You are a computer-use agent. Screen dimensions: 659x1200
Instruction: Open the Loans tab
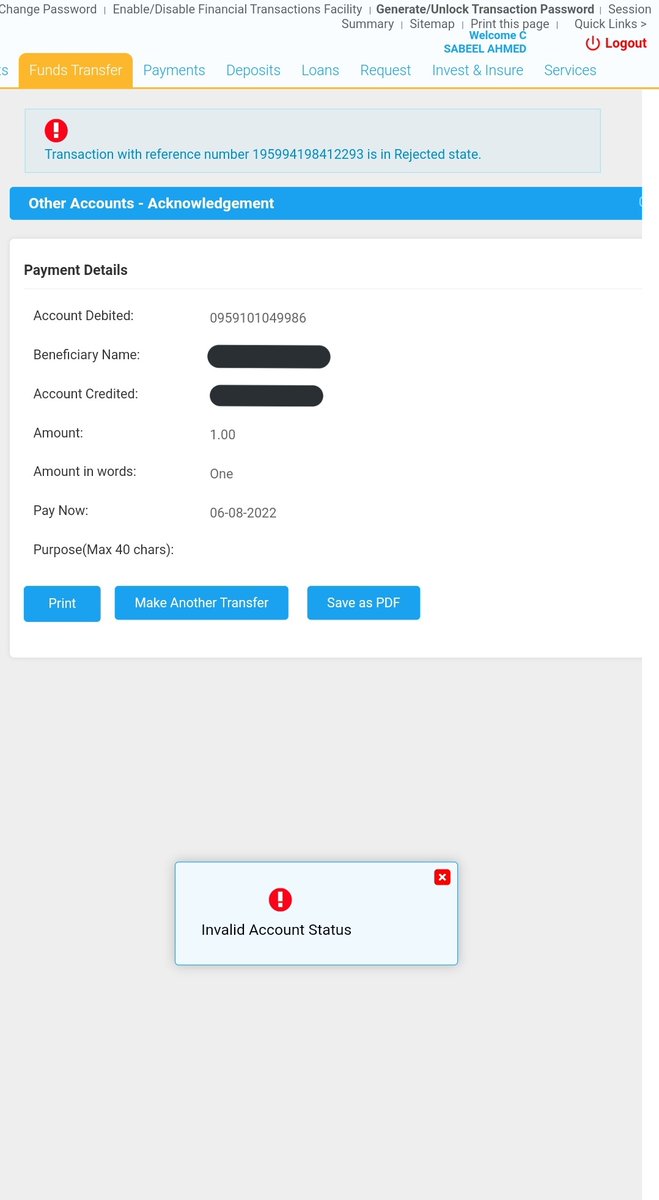(x=320, y=70)
